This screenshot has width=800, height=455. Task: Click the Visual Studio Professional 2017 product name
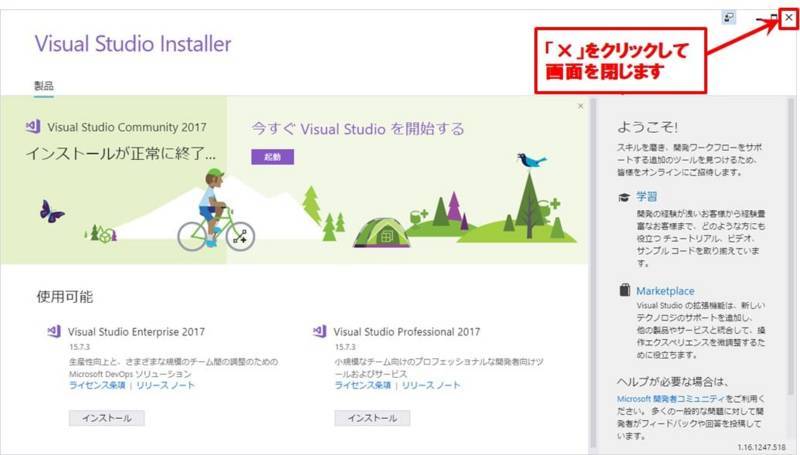point(407,332)
